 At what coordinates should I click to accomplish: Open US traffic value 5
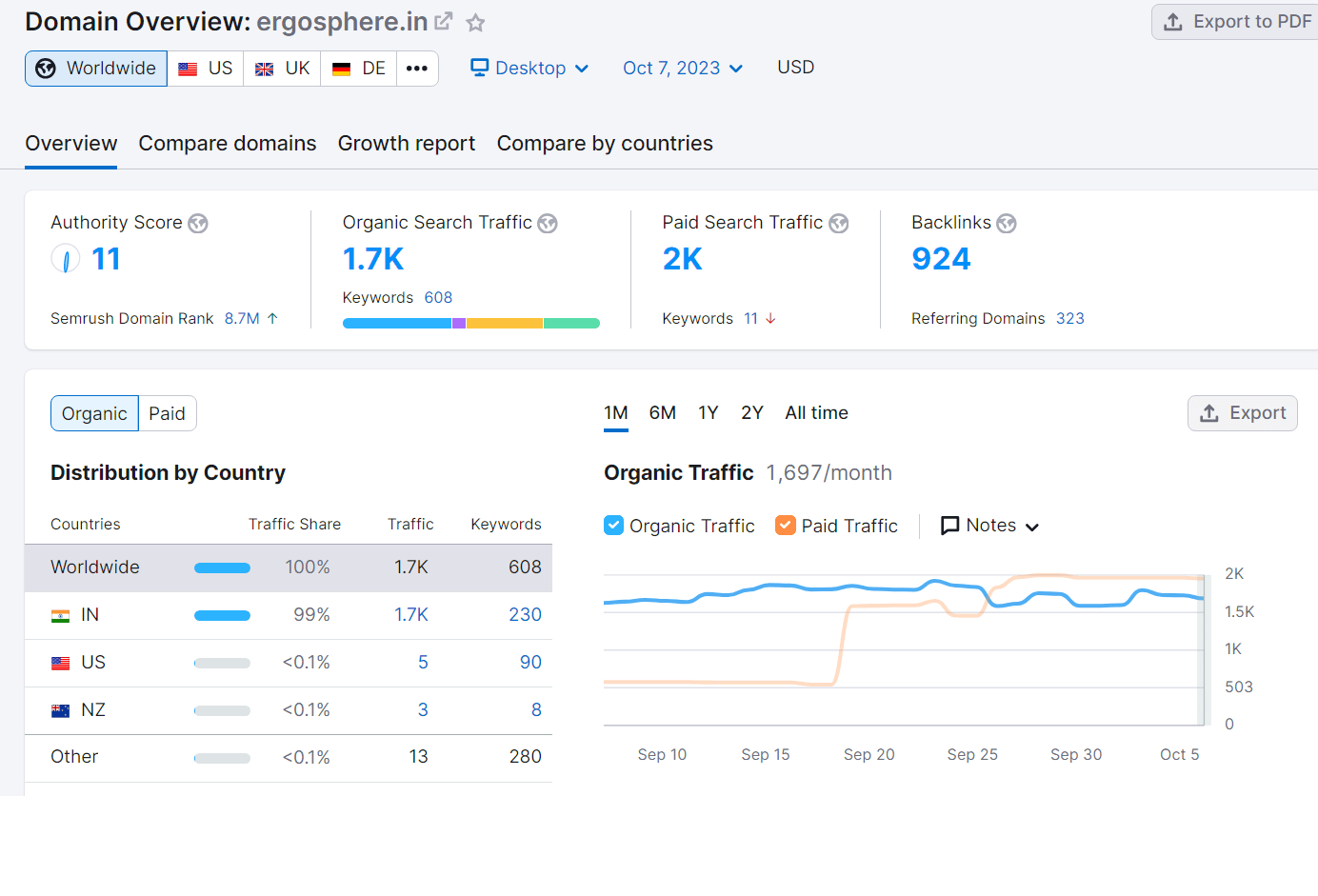(423, 663)
